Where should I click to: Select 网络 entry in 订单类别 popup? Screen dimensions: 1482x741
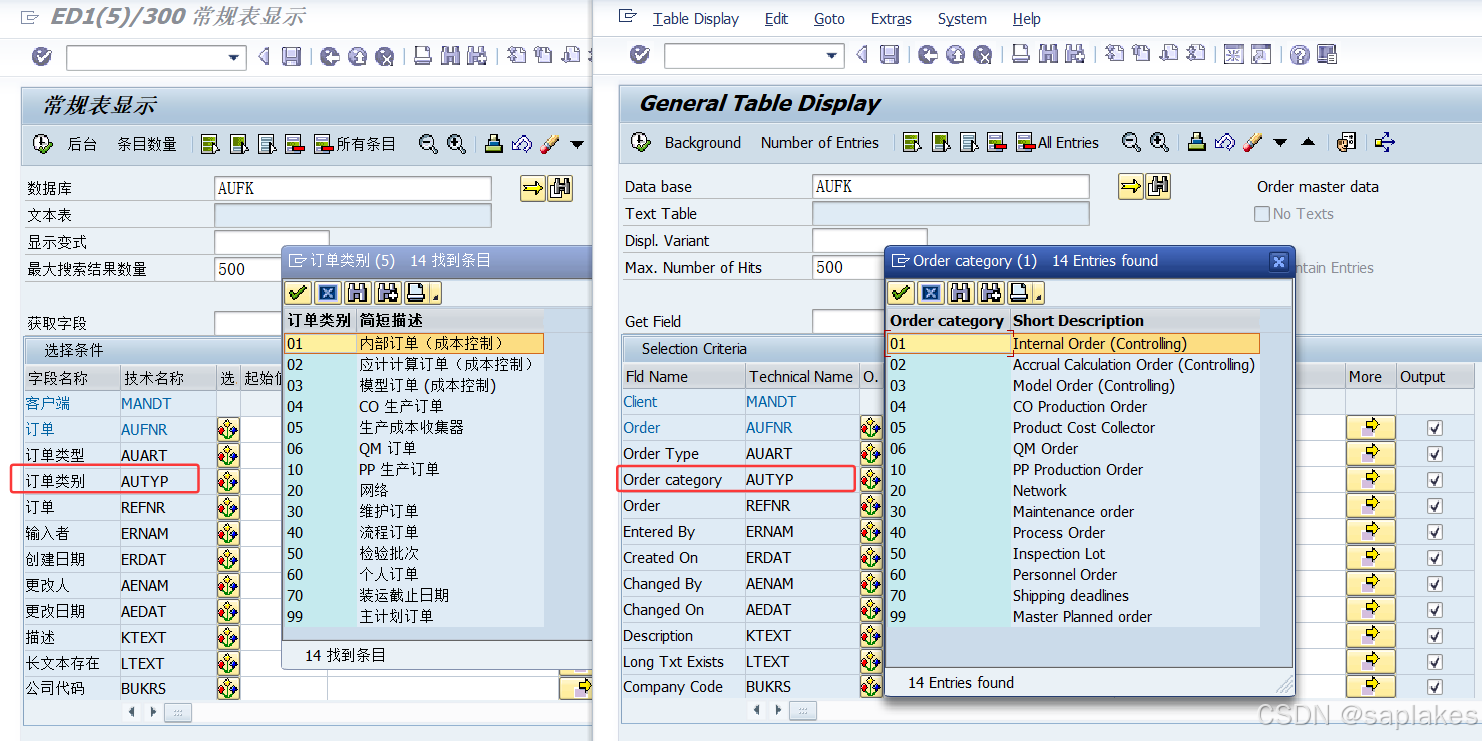pos(374,491)
